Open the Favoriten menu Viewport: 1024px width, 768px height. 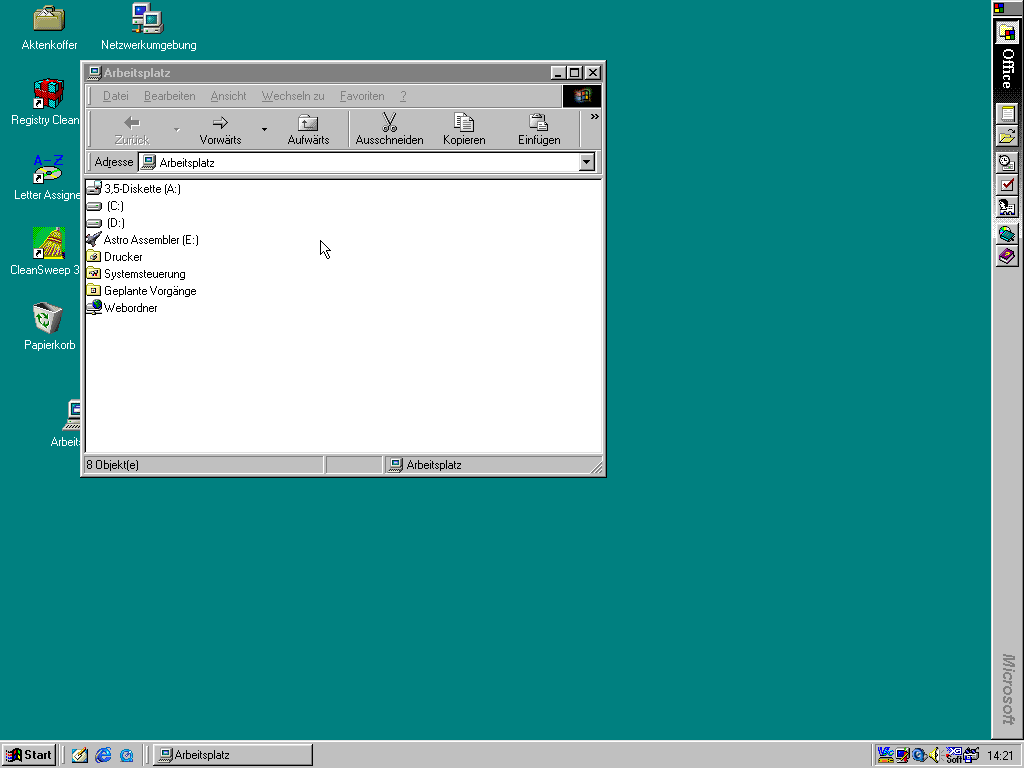(362, 96)
